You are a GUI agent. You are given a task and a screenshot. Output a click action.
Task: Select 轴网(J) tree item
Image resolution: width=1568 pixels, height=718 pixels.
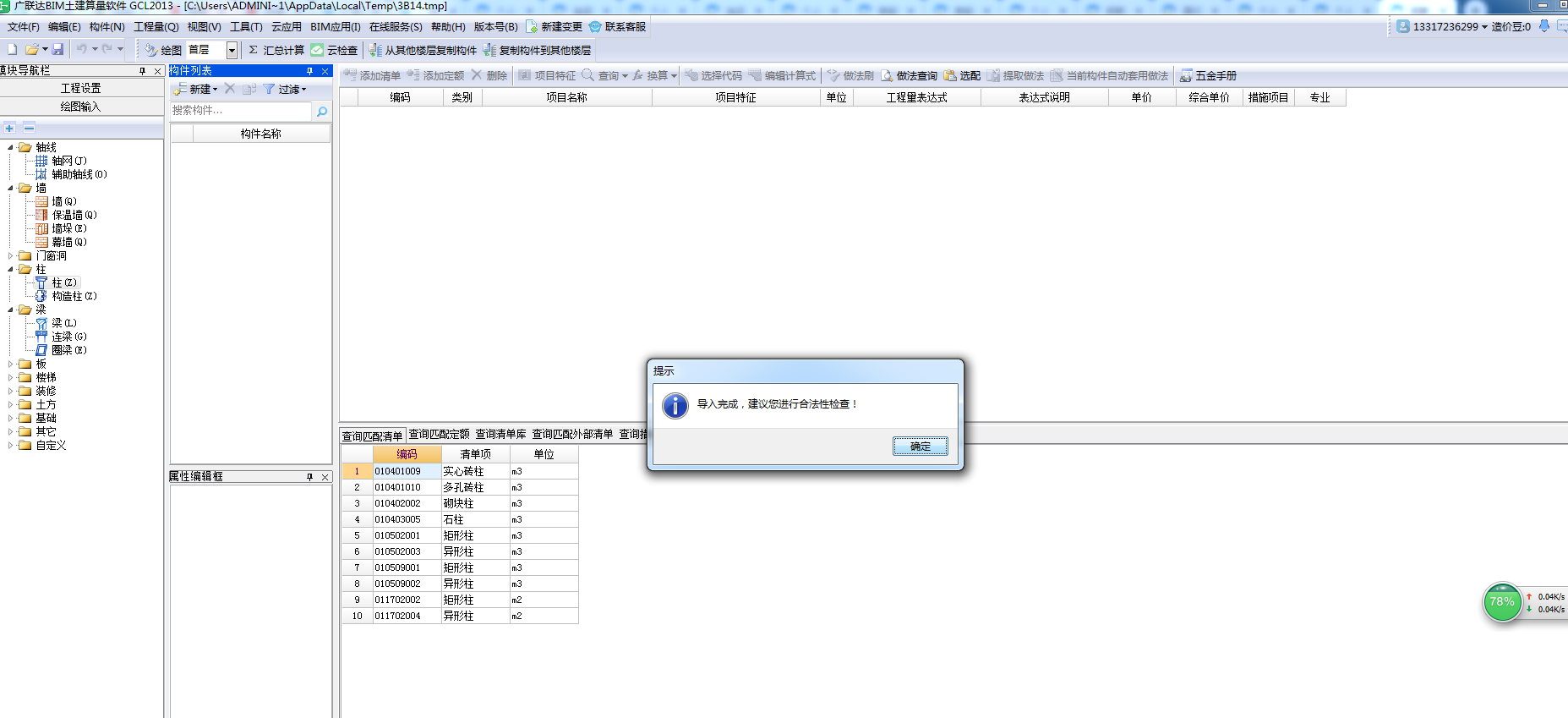[68, 161]
